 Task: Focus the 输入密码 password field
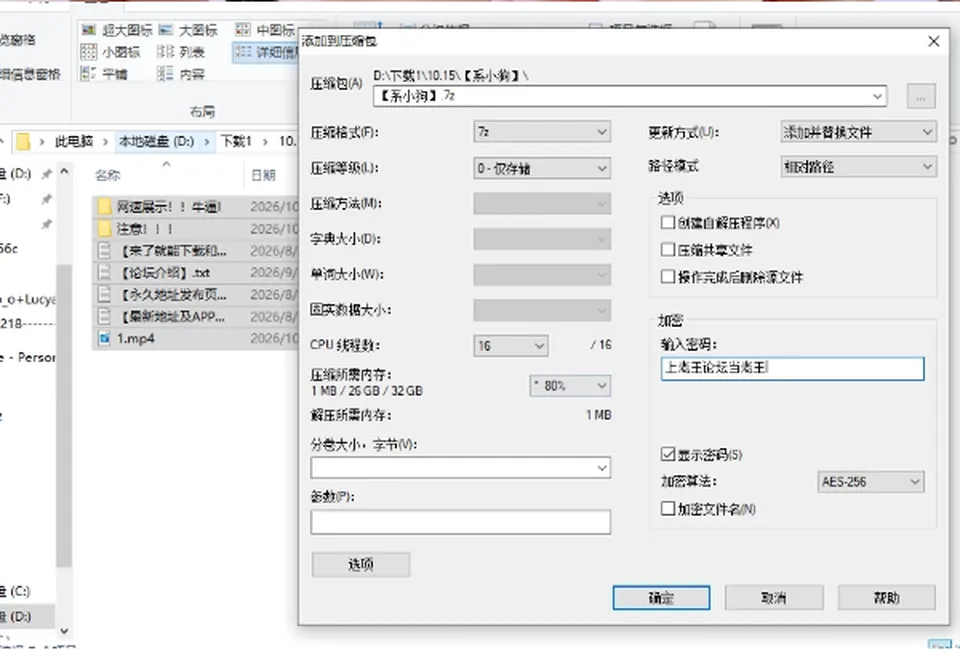pyautogui.click(x=792, y=368)
